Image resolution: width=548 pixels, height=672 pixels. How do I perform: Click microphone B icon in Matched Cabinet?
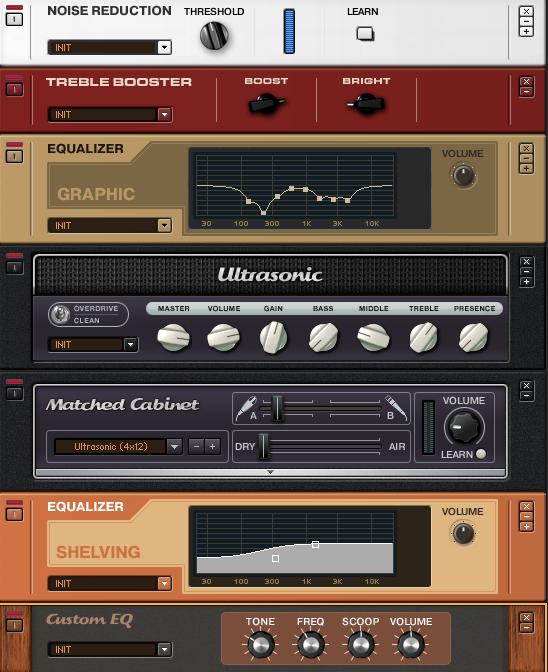pos(395,407)
